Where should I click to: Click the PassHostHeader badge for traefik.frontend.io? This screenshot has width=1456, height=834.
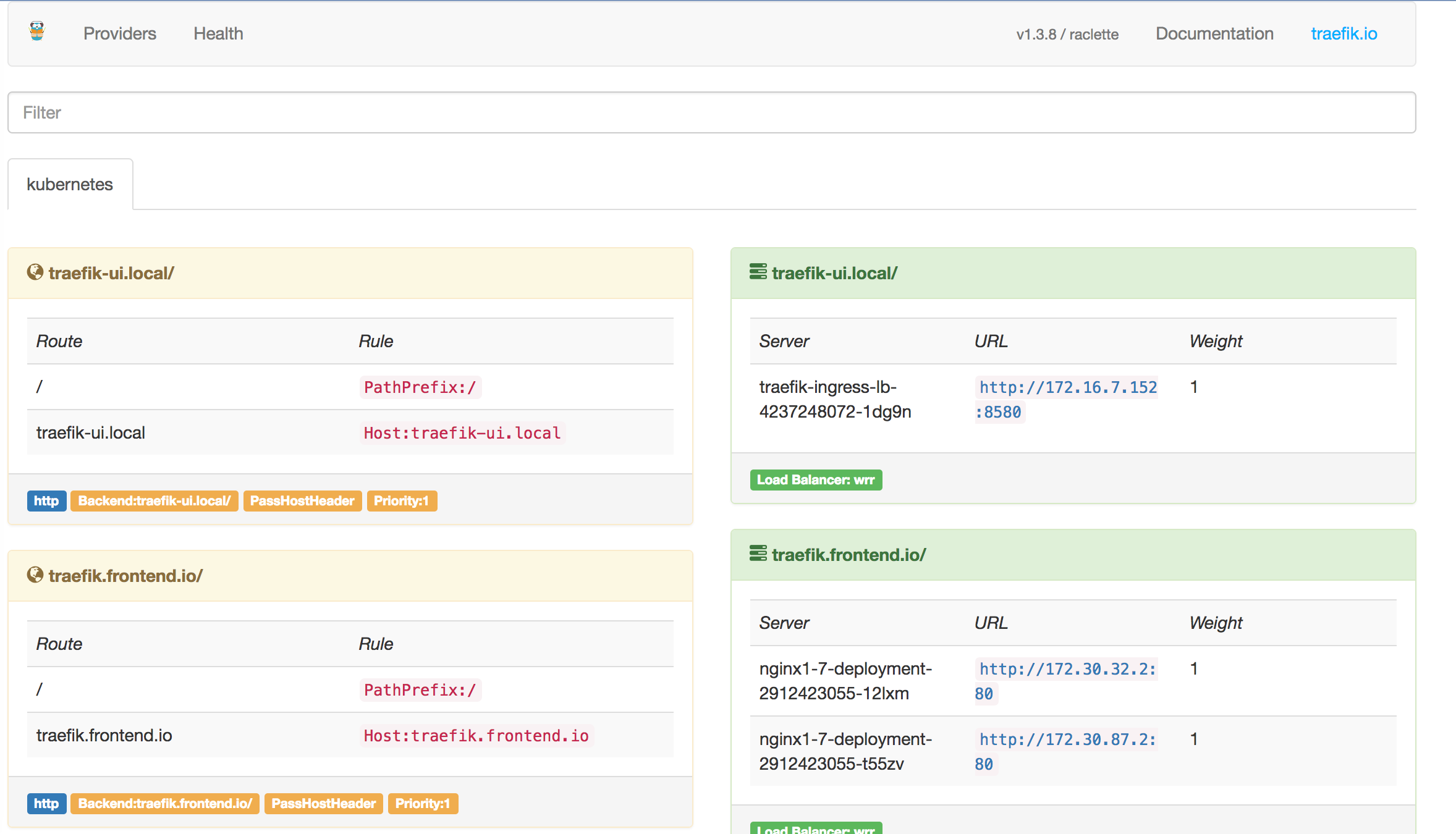point(323,804)
